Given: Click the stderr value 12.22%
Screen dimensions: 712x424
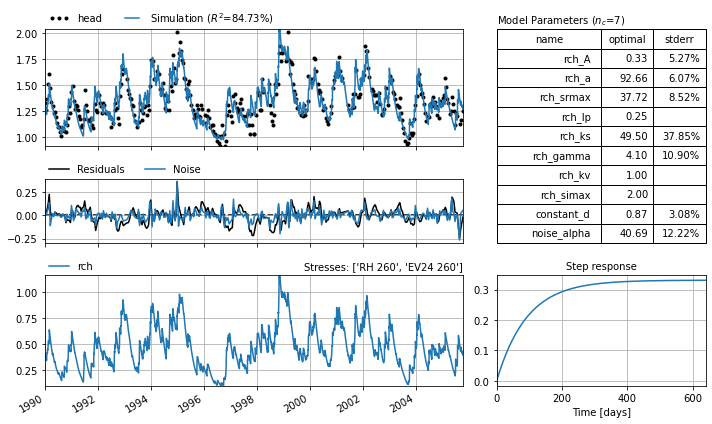Looking at the screenshot, I should (681, 233).
